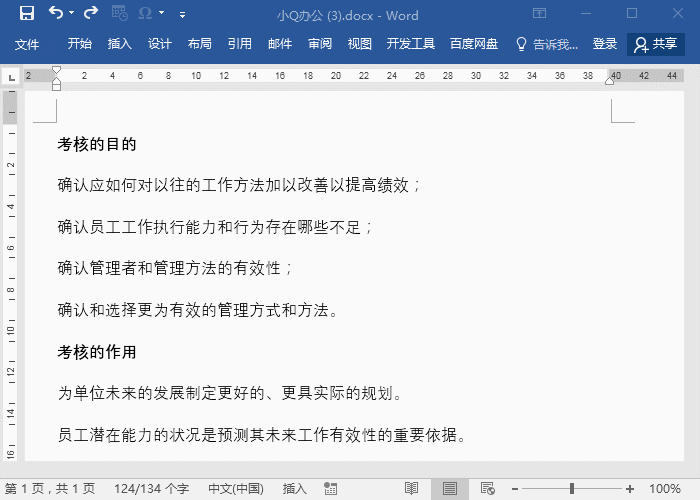Switch to the 审阅 tab
Viewport: 700px width, 500px height.
click(x=320, y=44)
